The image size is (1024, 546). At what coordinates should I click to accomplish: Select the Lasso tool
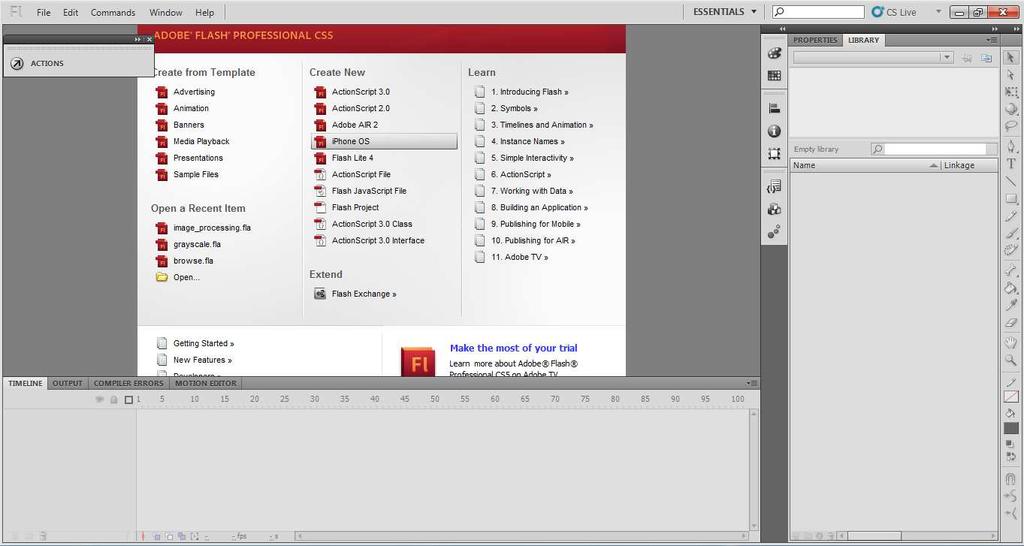(x=1011, y=126)
